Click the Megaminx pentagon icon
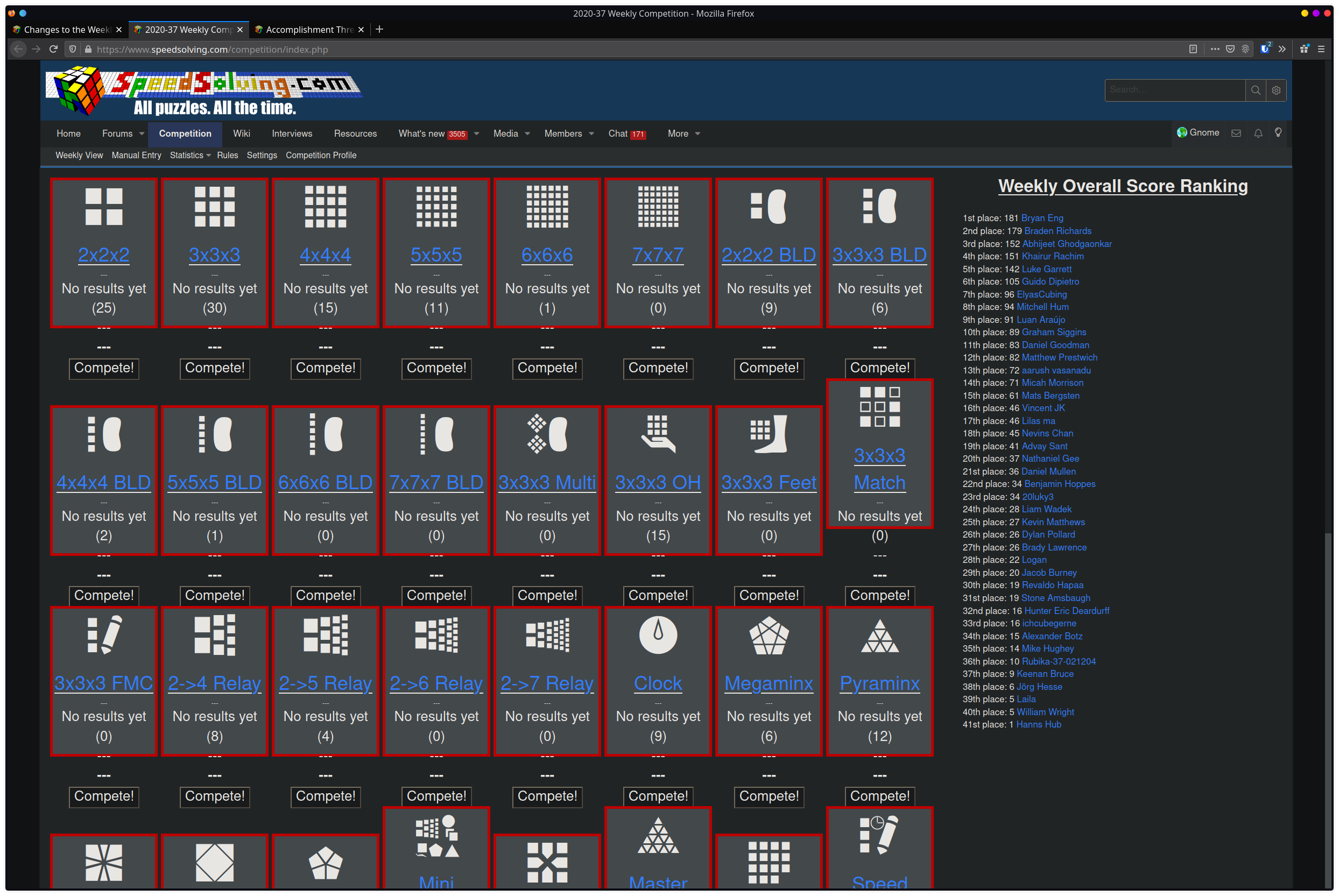Screen dimensions: 1339x896 769,635
